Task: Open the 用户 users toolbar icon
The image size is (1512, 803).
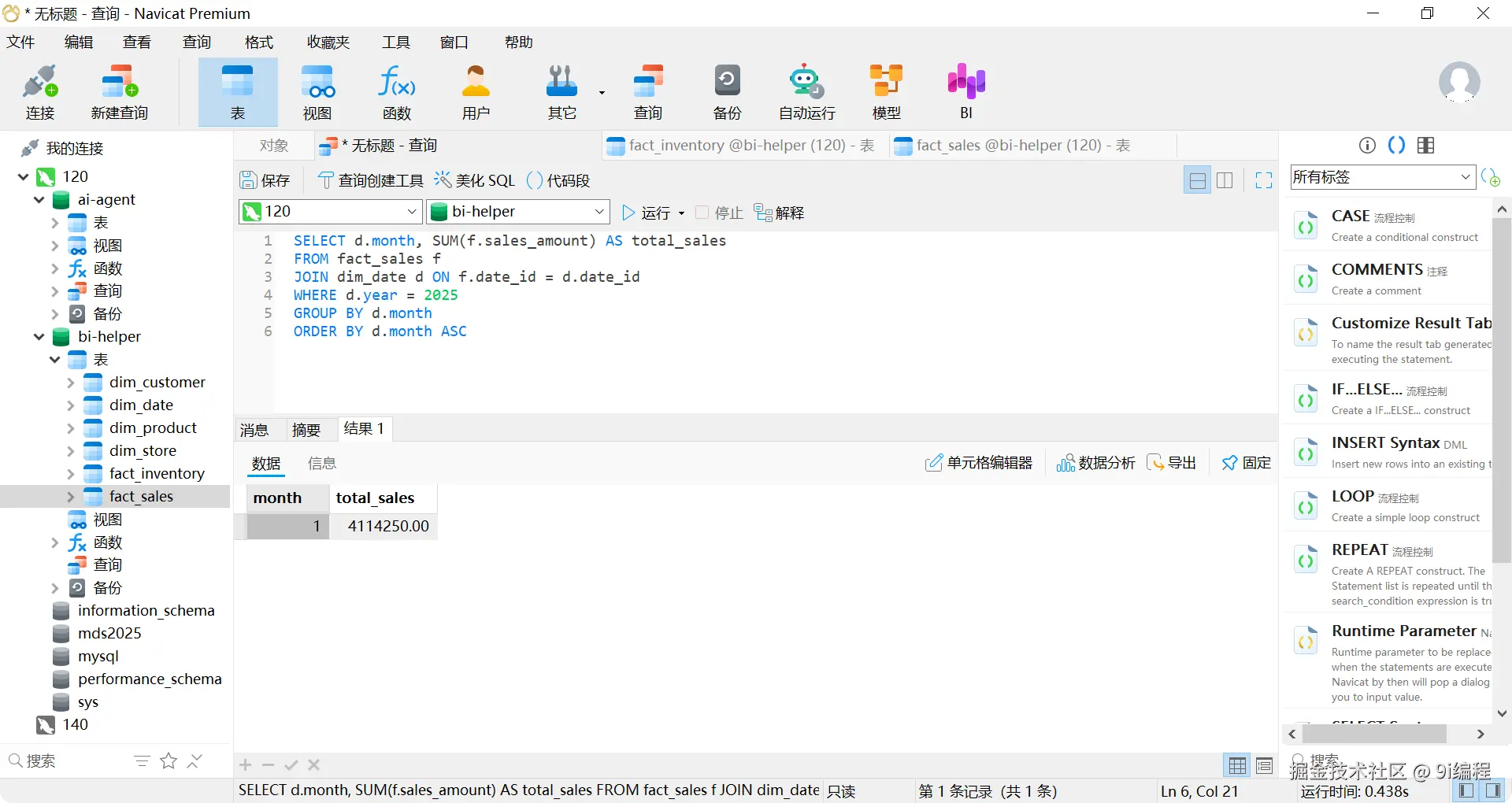Action: point(476,92)
